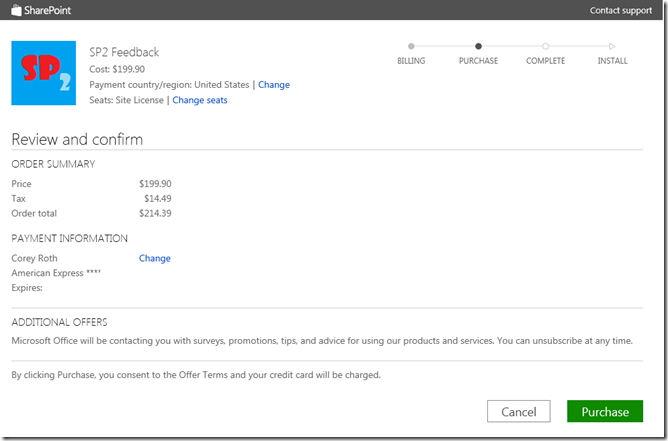Click the Complete step circle
This screenshot has height=441, width=668.
[545, 46]
